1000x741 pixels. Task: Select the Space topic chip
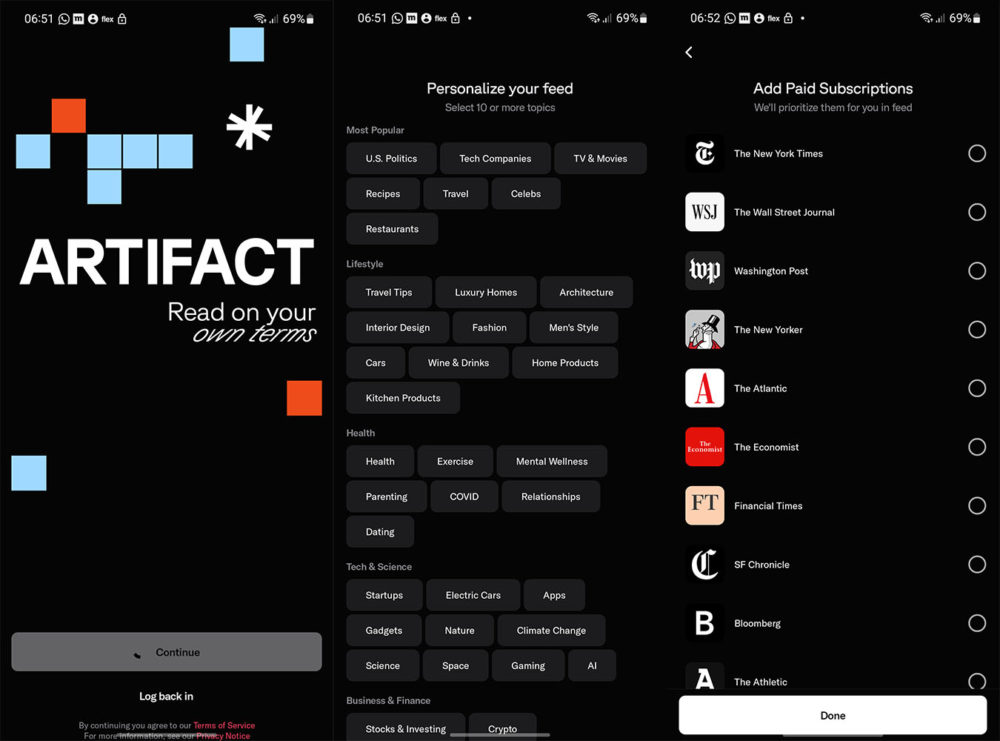(455, 666)
